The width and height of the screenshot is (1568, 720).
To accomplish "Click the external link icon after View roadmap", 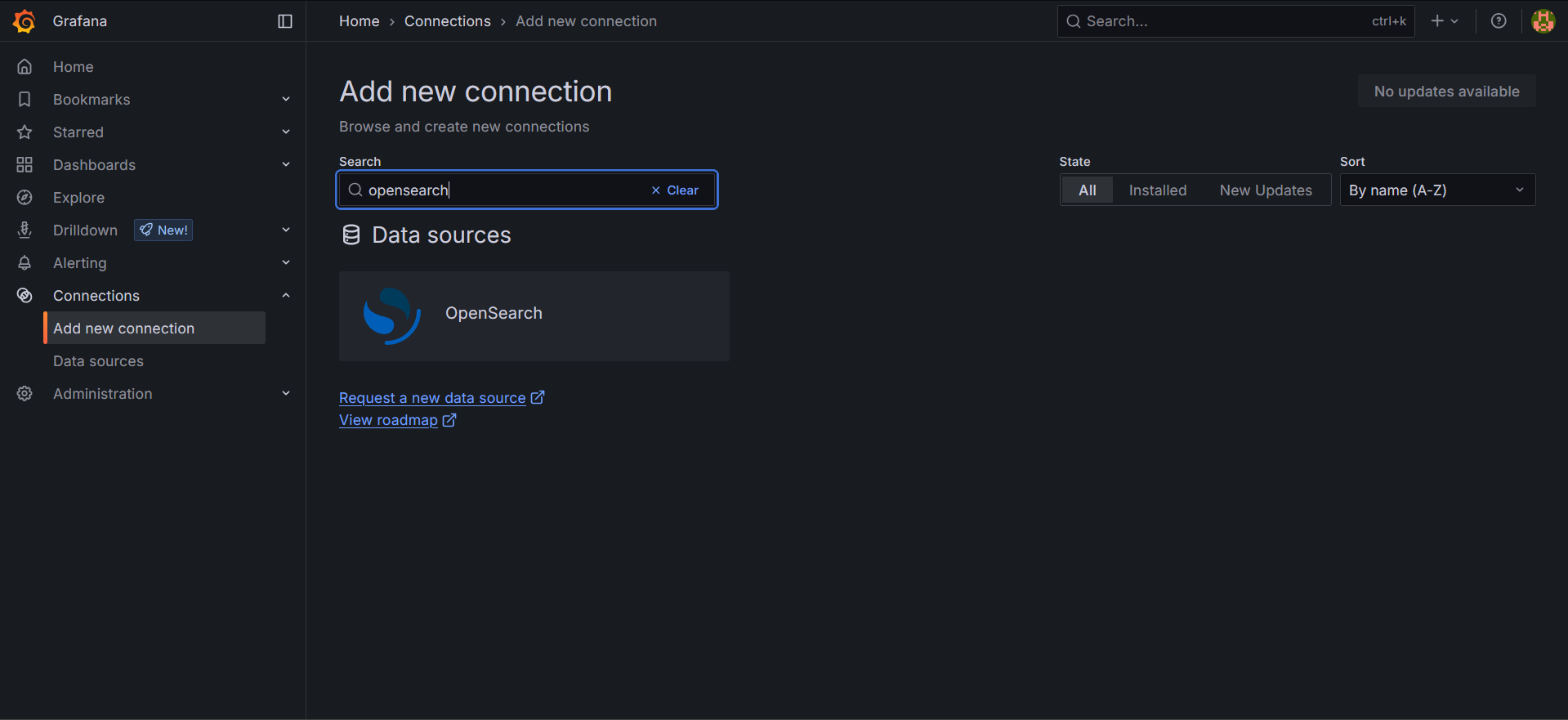I will coord(449,420).
